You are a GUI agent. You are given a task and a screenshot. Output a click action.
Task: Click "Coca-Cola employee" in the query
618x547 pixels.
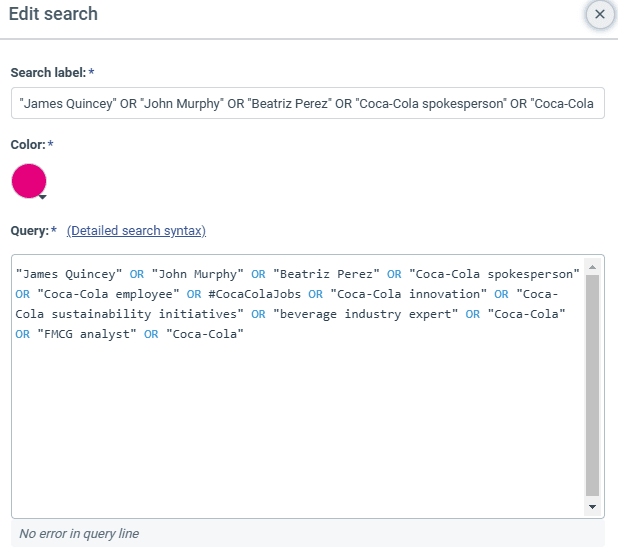coord(108,294)
